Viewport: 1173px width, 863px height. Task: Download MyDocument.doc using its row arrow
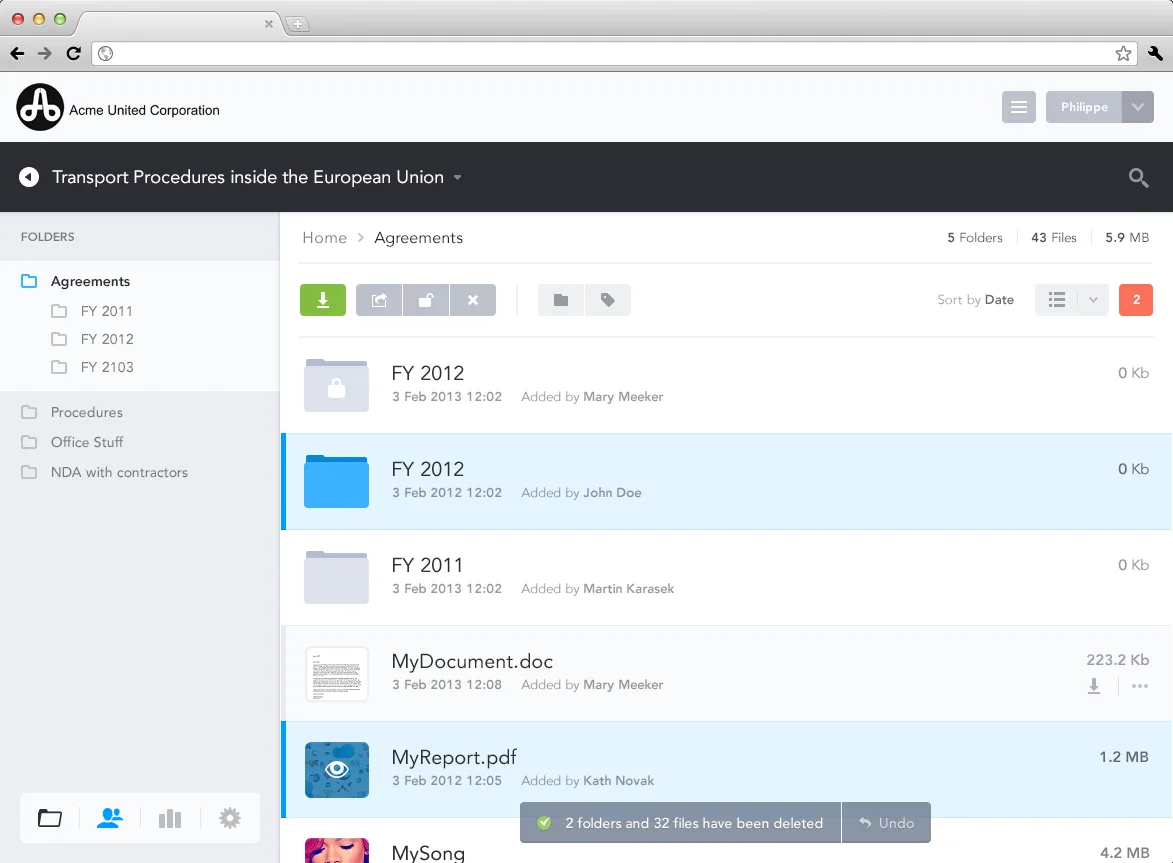1094,686
